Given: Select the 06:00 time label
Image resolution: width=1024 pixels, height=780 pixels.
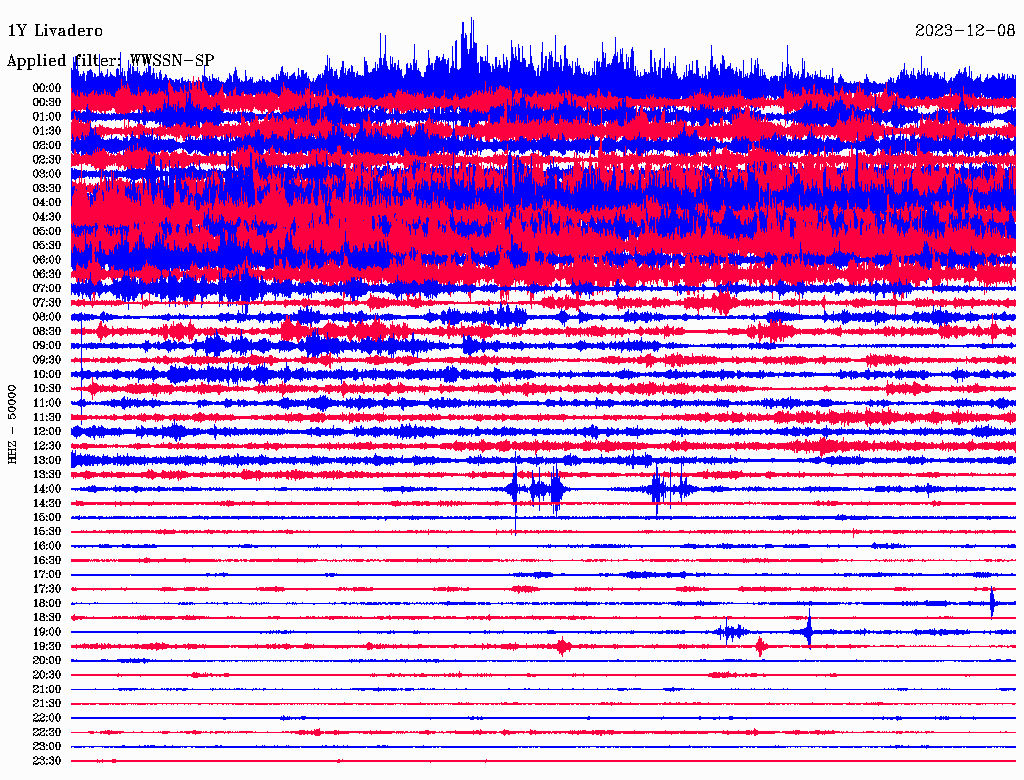Looking at the screenshot, I should click(x=46, y=260).
